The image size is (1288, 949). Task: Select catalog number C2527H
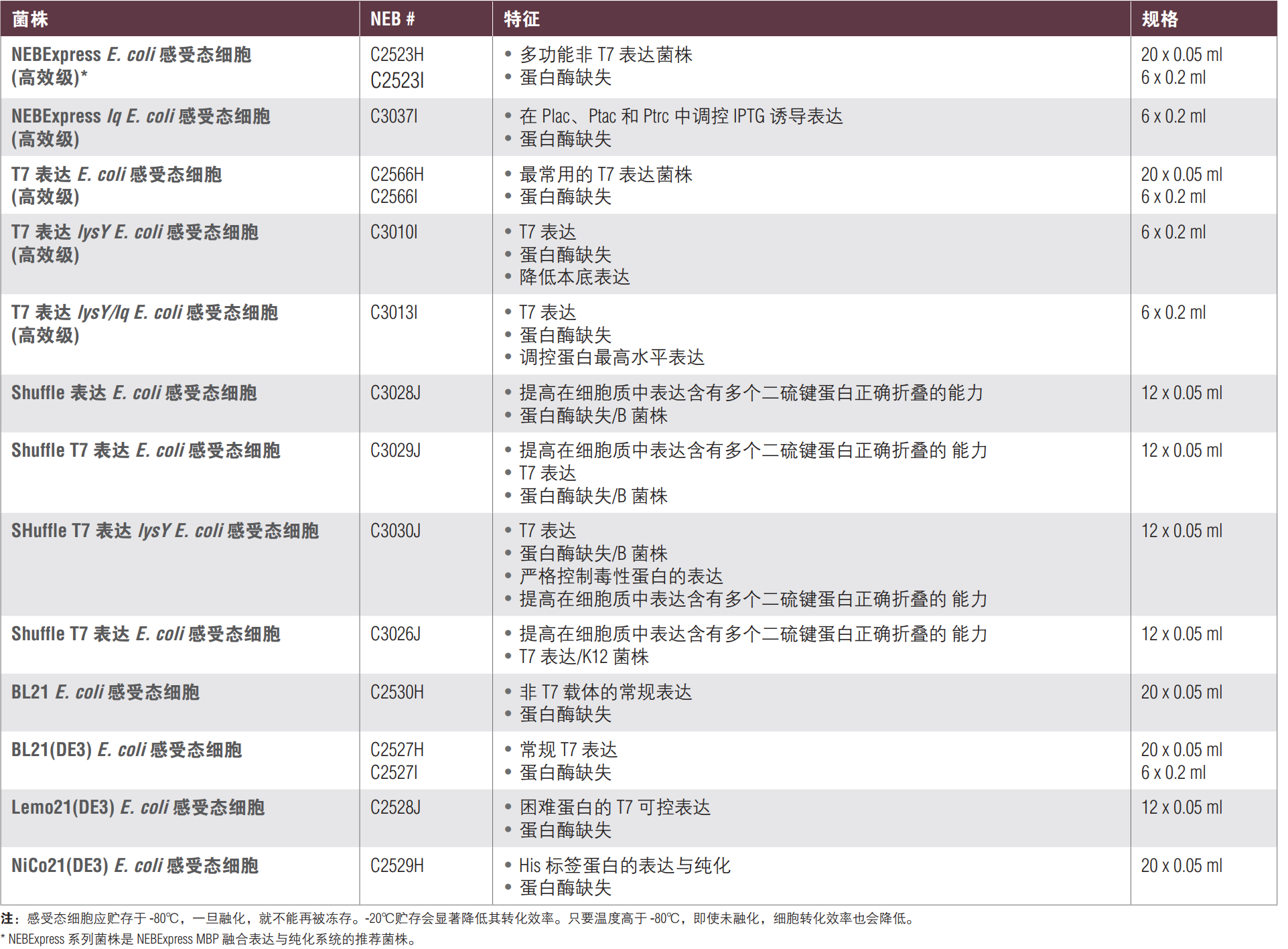pos(397,749)
